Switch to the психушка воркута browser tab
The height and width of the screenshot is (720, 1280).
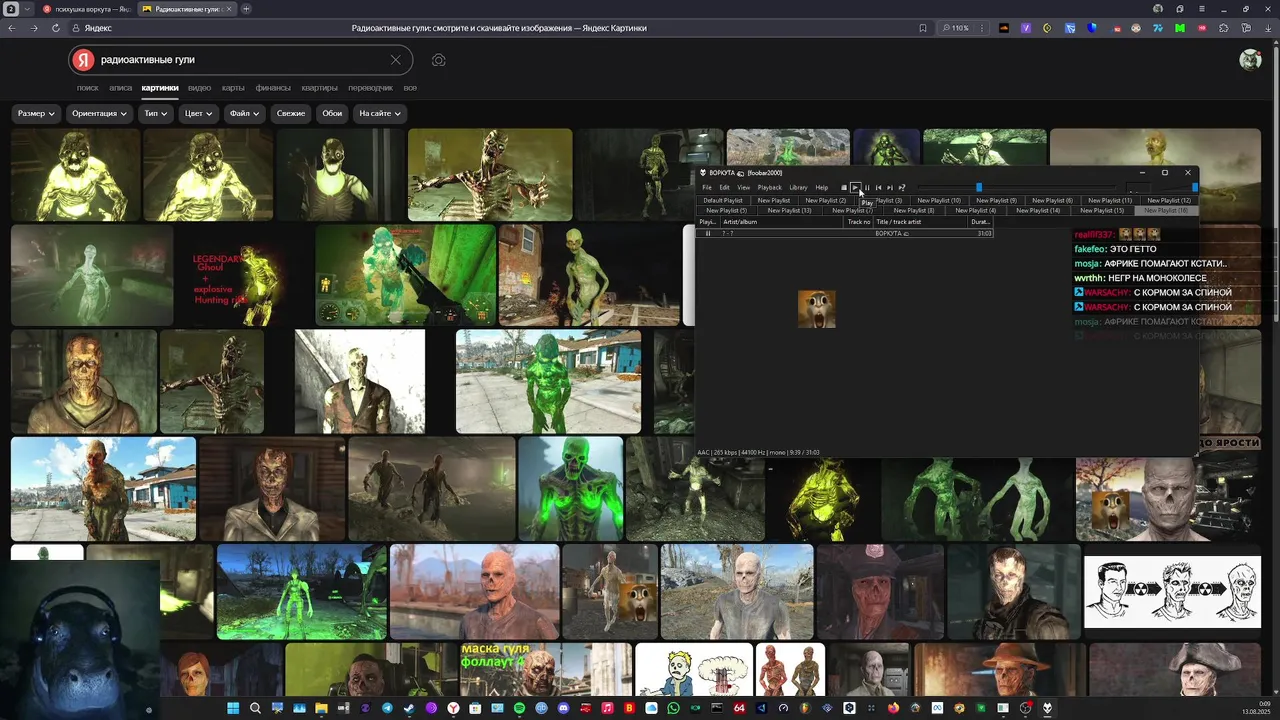88,9
